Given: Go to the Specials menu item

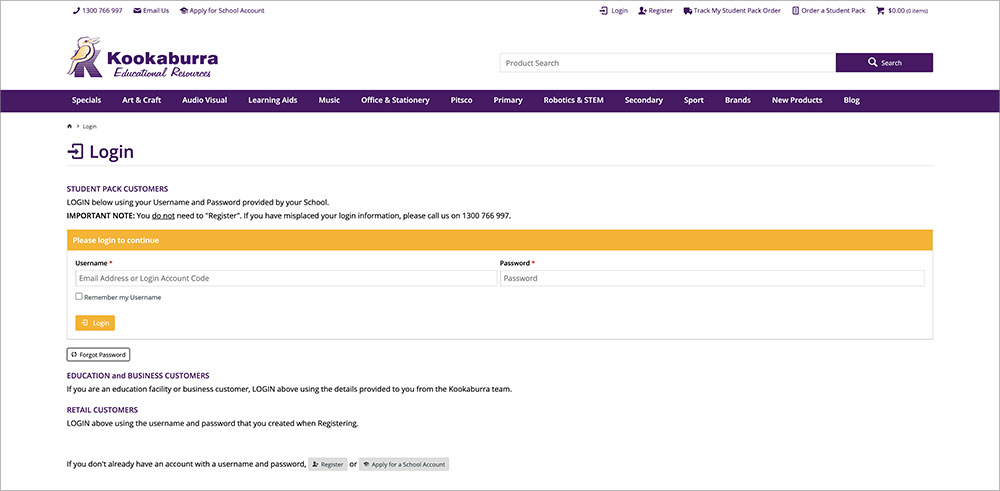Looking at the screenshot, I should tap(86, 100).
